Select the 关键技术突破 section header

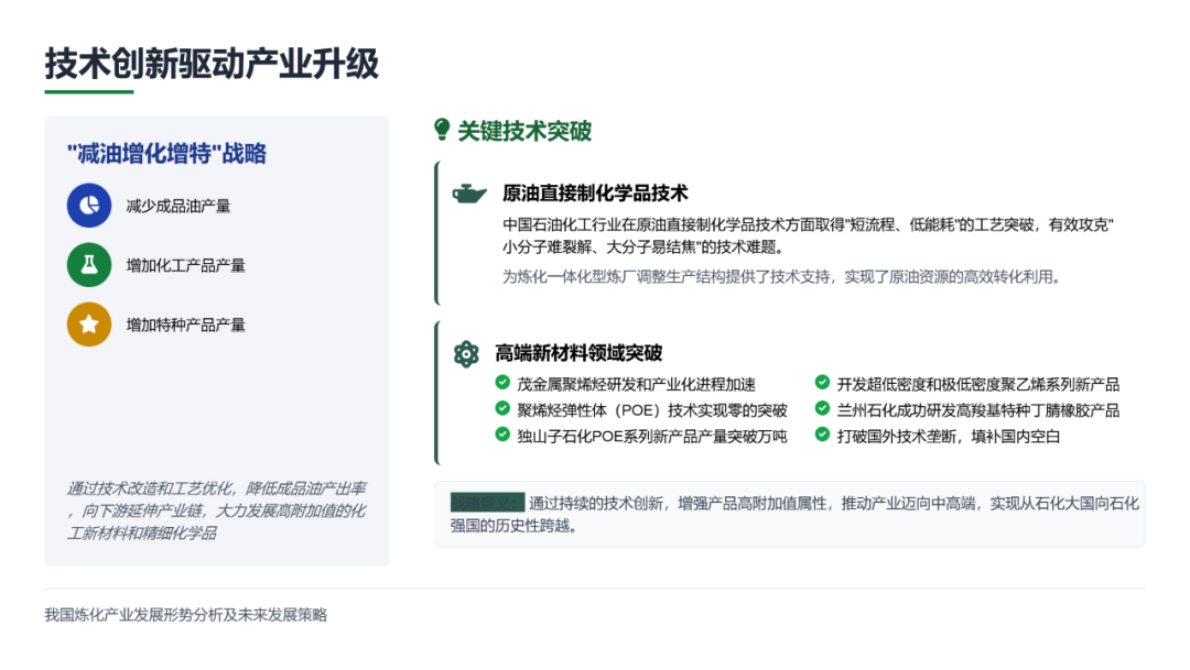click(x=524, y=128)
